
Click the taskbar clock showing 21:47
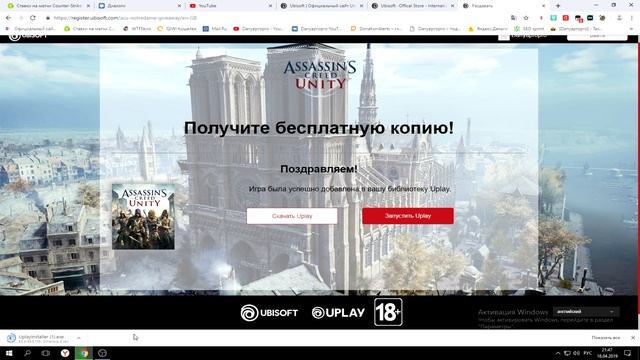(x=607, y=353)
